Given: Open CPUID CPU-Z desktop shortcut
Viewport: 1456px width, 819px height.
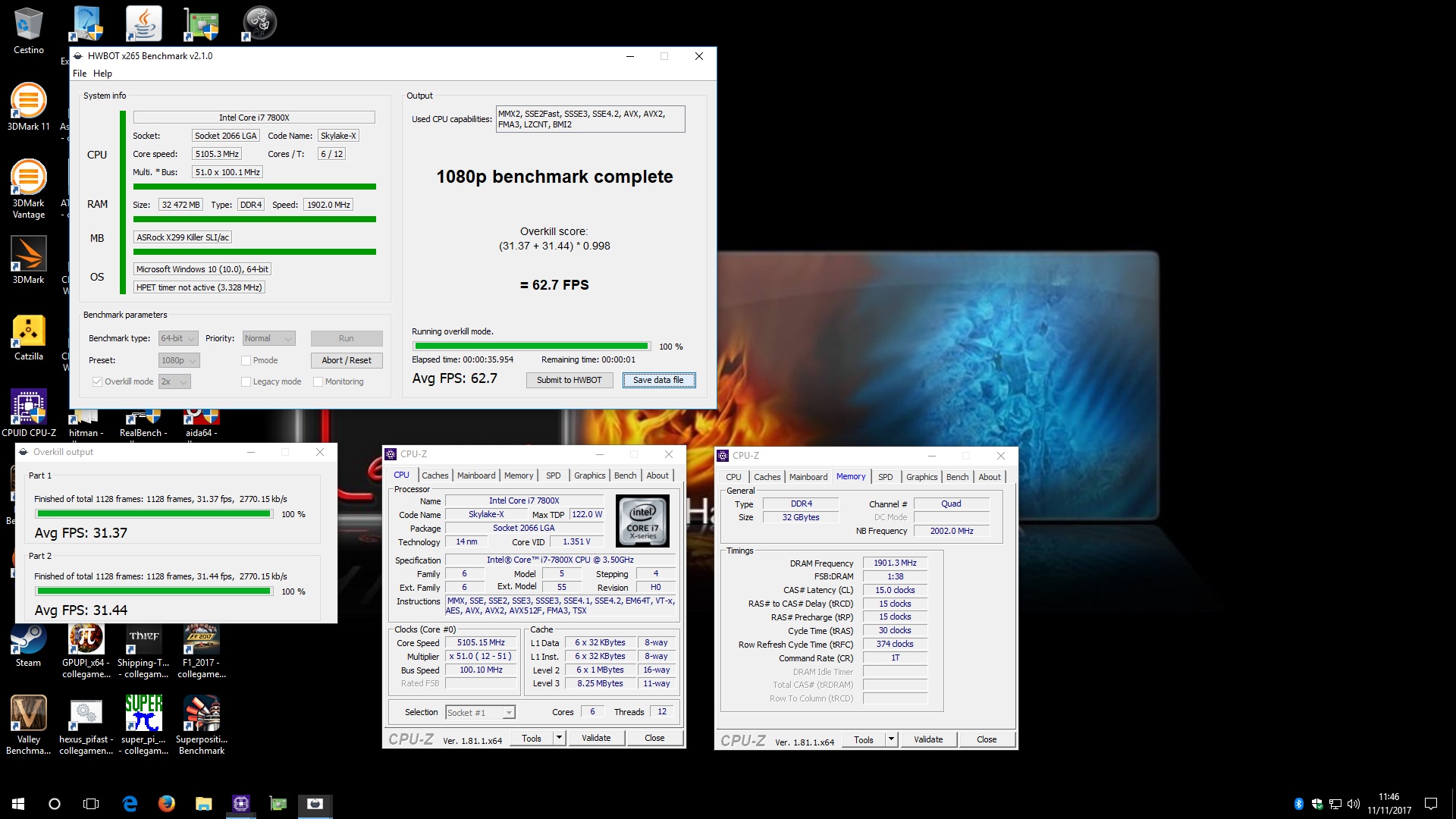Looking at the screenshot, I should coord(28,413).
